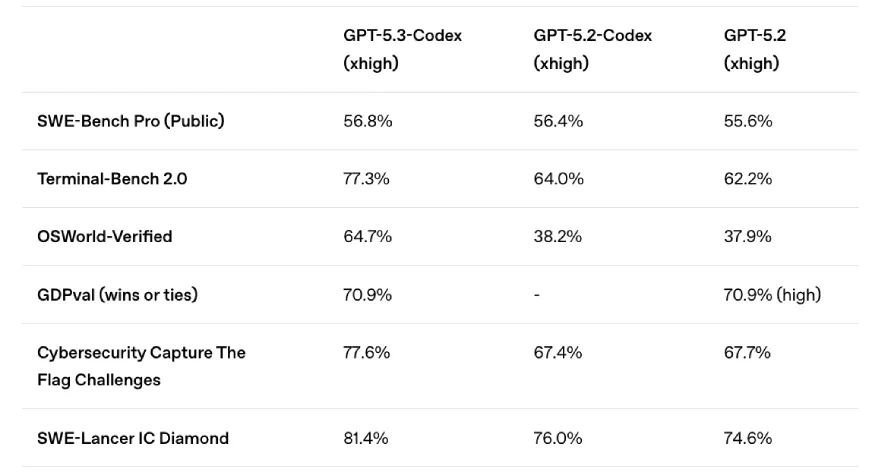The width and height of the screenshot is (872, 472).
Task: Click the 77.3% Terminal-Bench score
Action: coord(366,179)
